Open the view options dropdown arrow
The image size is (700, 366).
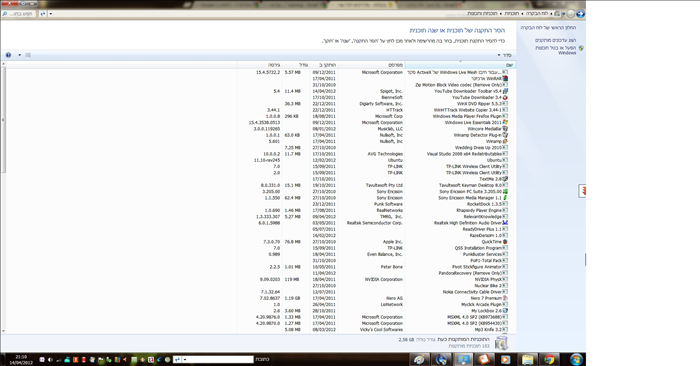[x=20, y=55]
